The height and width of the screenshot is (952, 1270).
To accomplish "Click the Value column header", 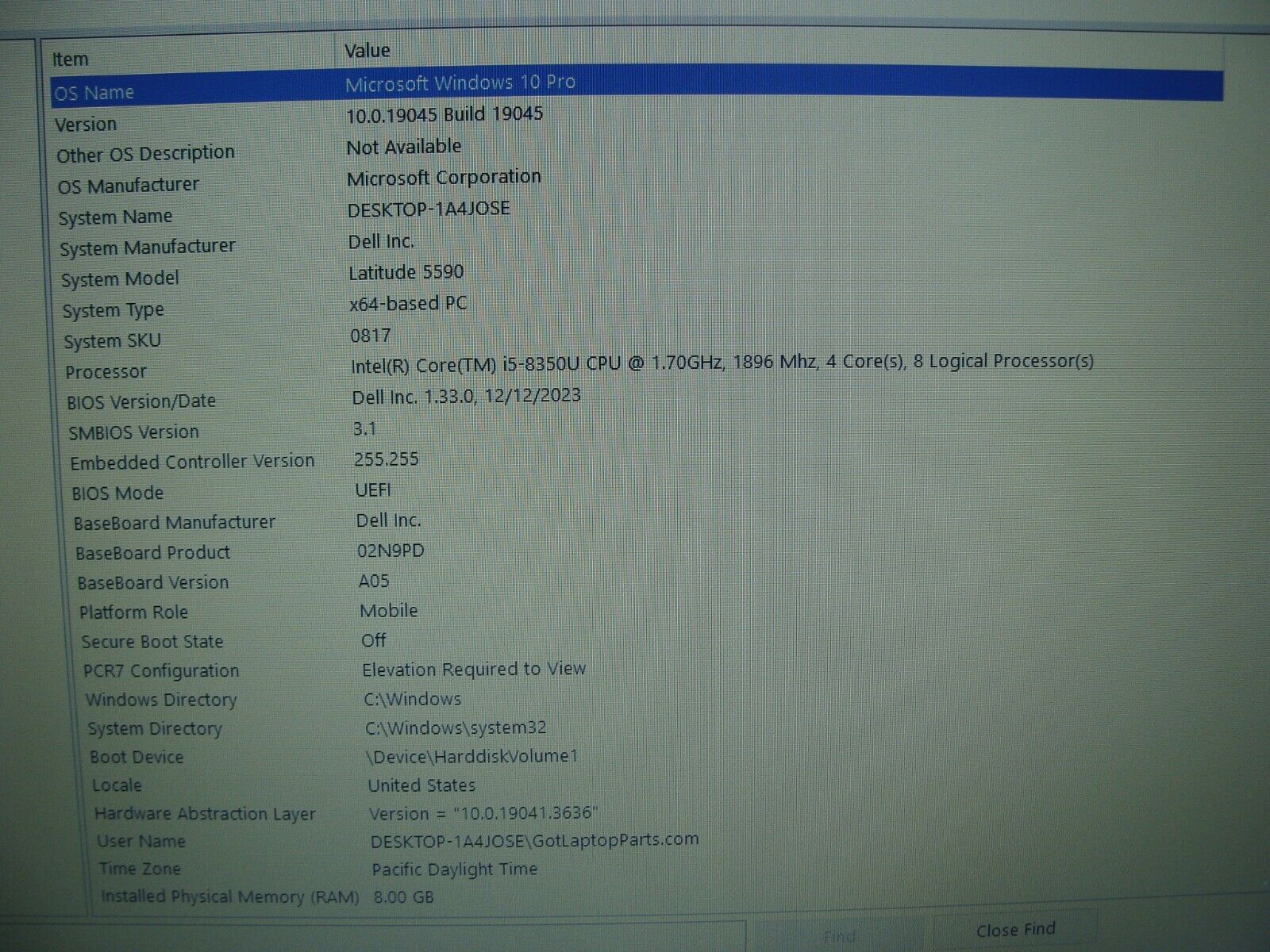I will pos(367,51).
